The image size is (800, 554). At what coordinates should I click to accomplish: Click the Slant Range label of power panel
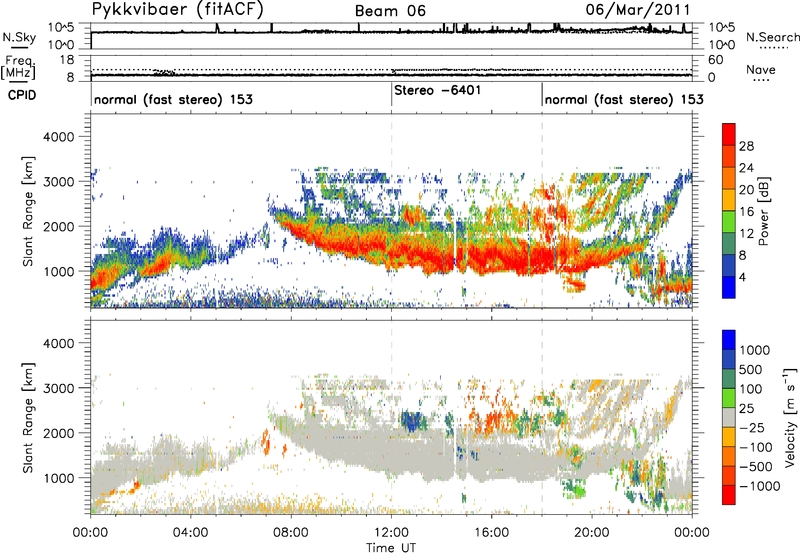pyautogui.click(x=28, y=211)
